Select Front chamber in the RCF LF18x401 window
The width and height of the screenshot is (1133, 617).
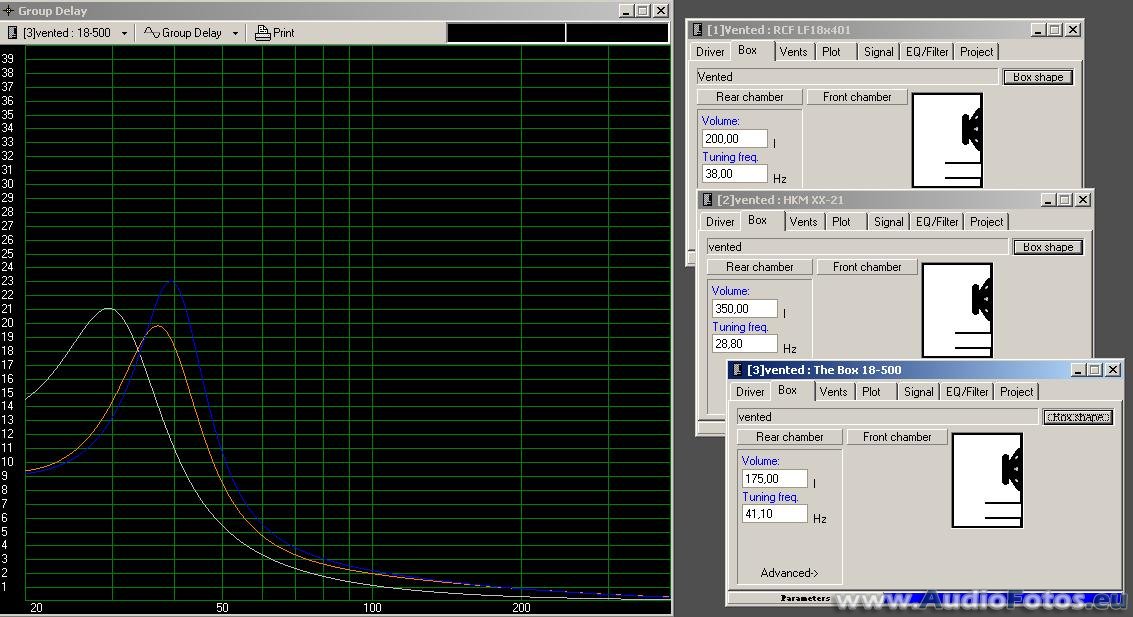856,97
